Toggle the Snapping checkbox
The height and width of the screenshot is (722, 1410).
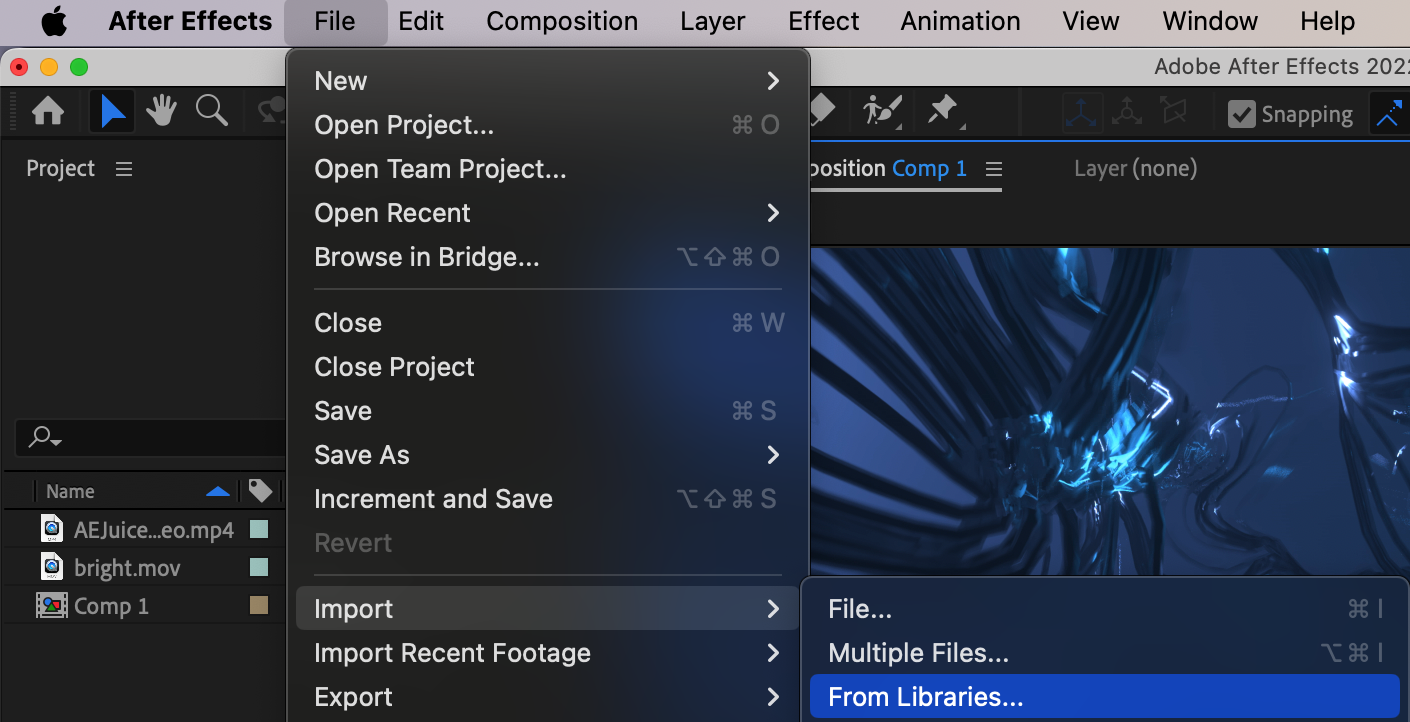[1241, 114]
